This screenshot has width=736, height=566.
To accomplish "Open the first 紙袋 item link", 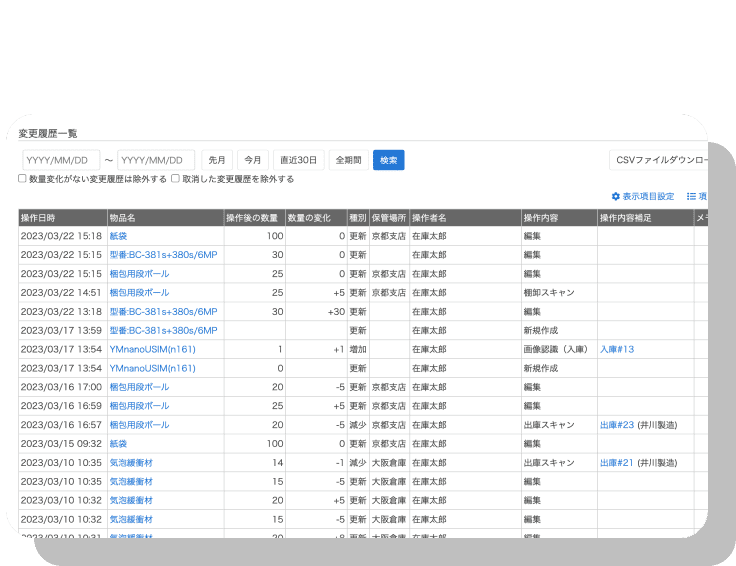I will click(x=120, y=236).
